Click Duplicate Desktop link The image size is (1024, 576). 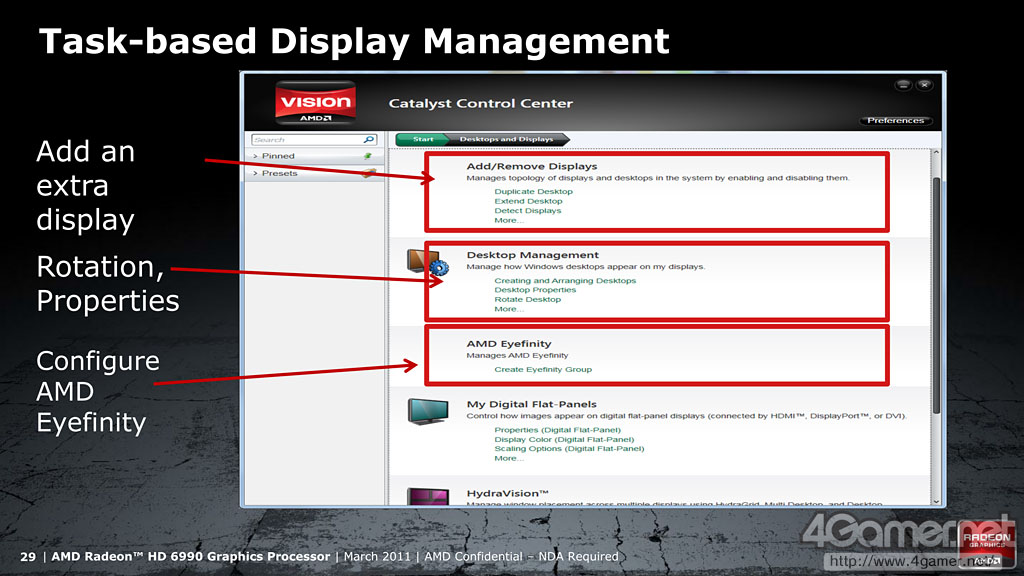(534, 191)
